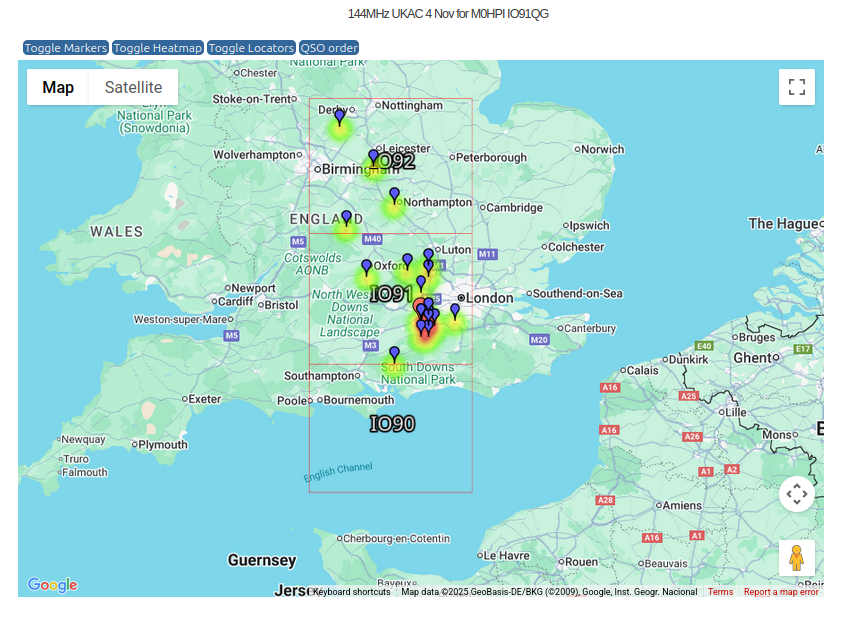This screenshot has width=841, height=617.
Task: Toggle the Heatmap overlay
Action: coord(158,48)
